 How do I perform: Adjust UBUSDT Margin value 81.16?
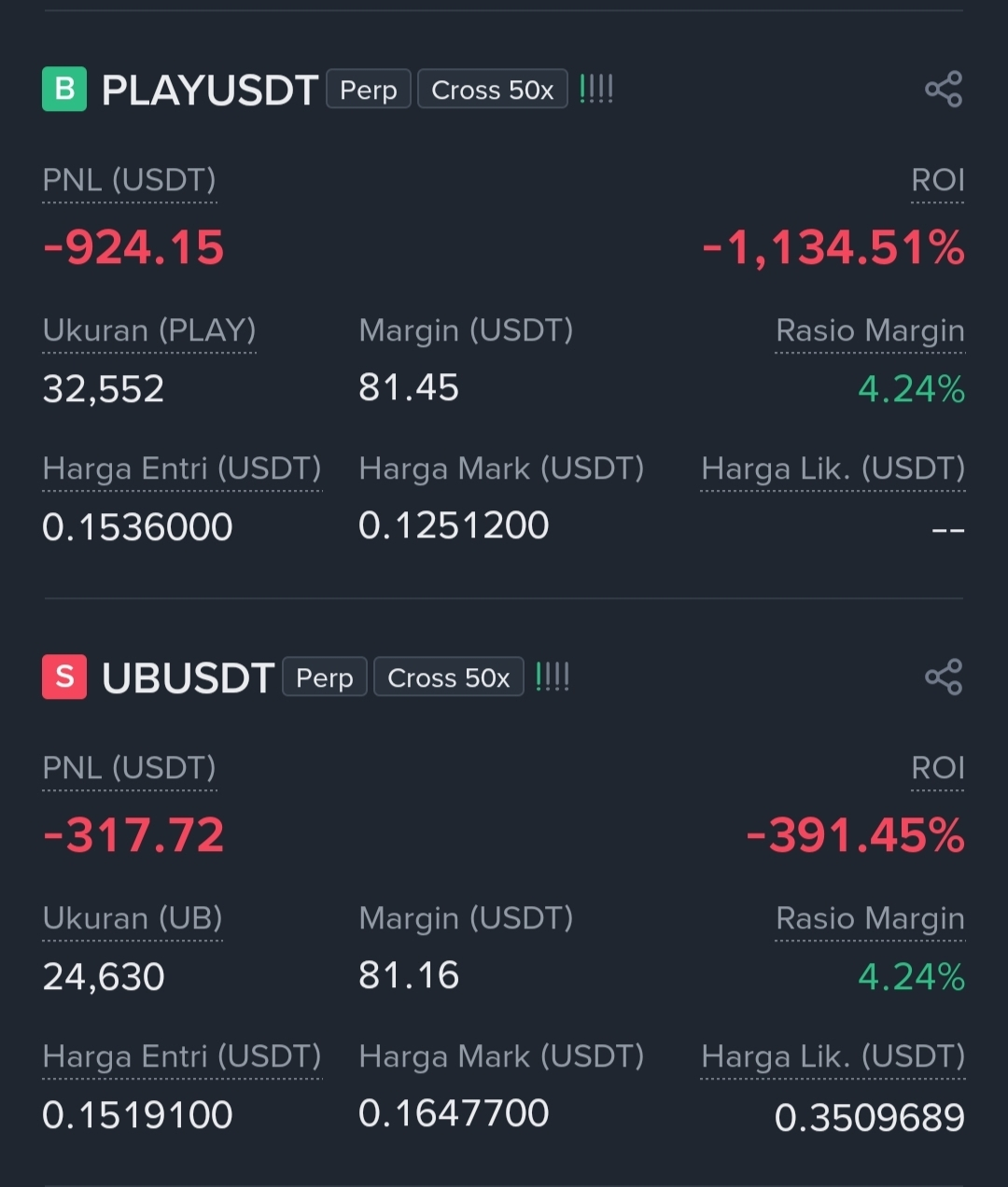click(x=409, y=976)
